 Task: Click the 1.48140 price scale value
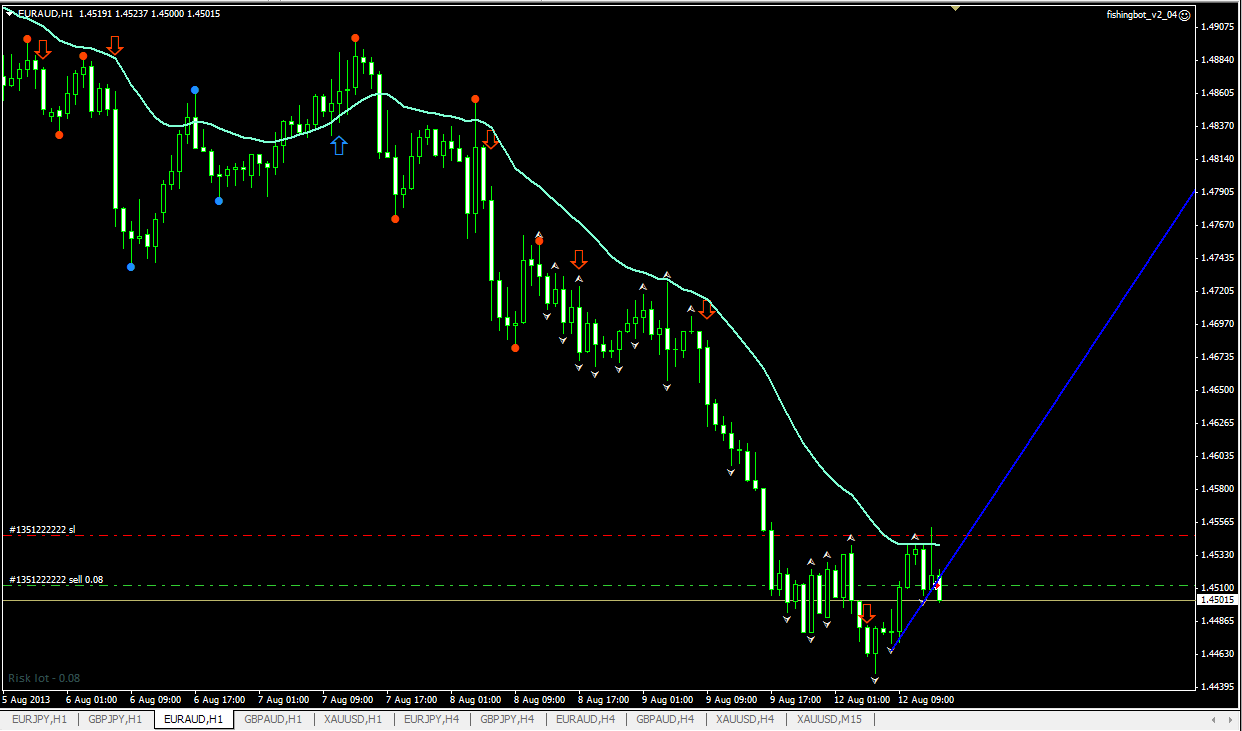[1217, 158]
